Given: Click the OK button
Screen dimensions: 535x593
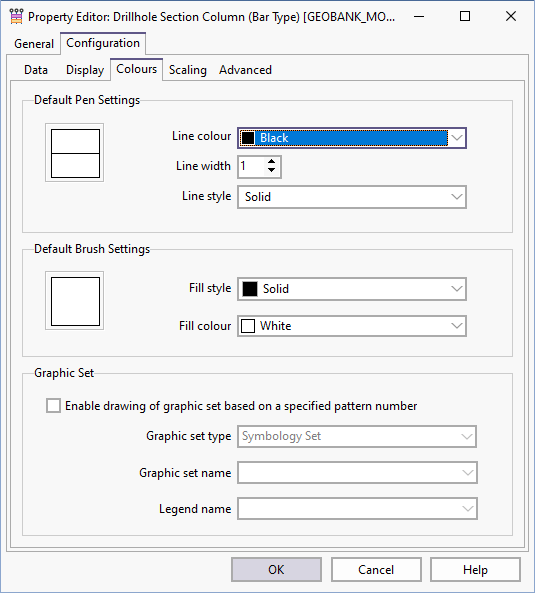Looking at the screenshot, I should 276,570.
